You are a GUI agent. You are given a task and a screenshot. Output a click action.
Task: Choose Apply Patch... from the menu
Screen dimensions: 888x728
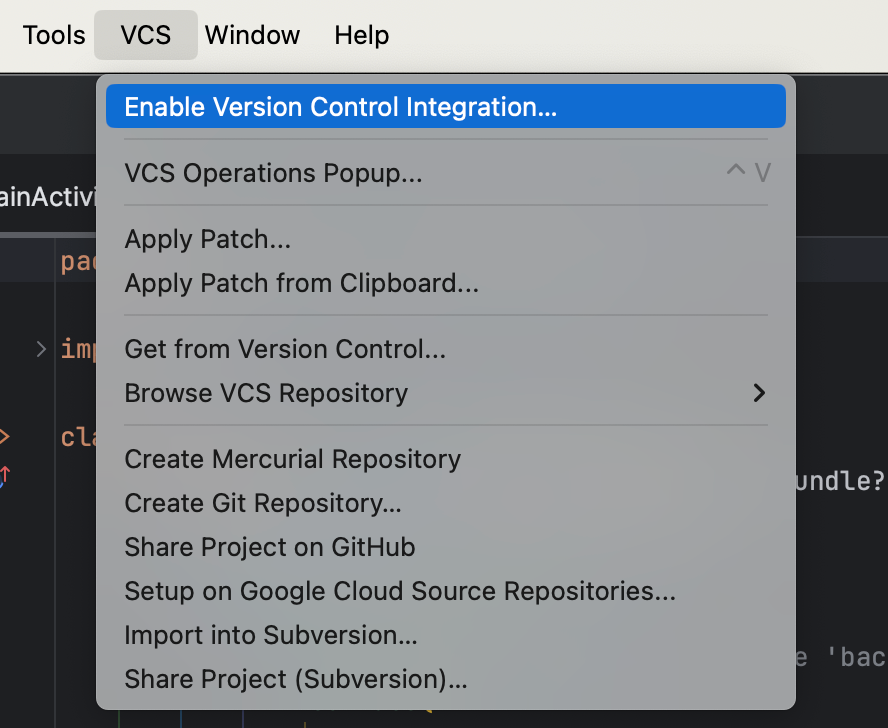click(208, 240)
